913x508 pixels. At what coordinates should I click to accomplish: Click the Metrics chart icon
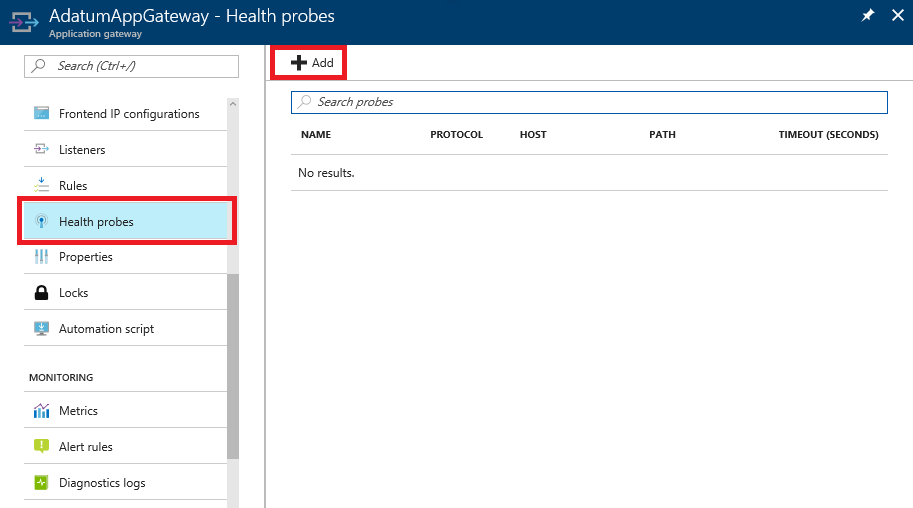41,411
